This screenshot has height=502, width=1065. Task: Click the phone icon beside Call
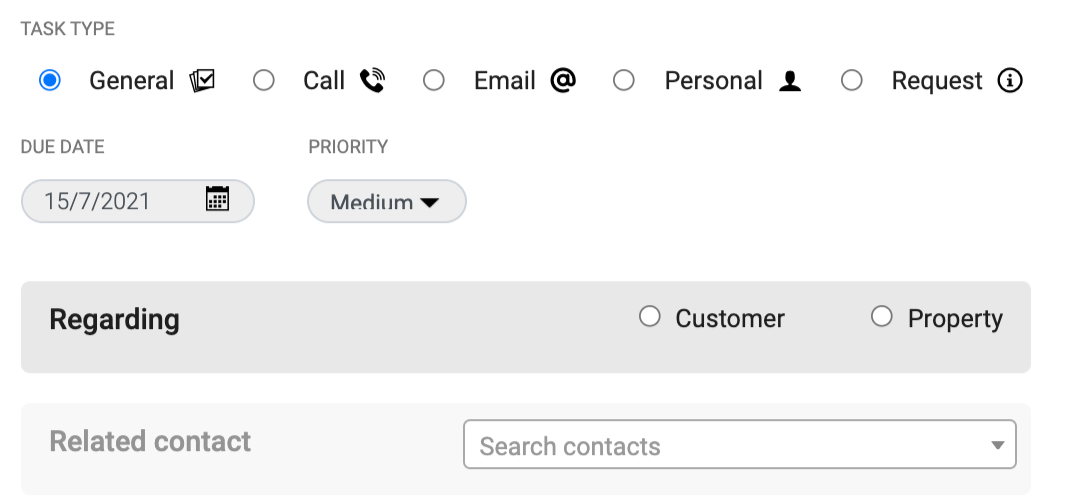pyautogui.click(x=372, y=81)
